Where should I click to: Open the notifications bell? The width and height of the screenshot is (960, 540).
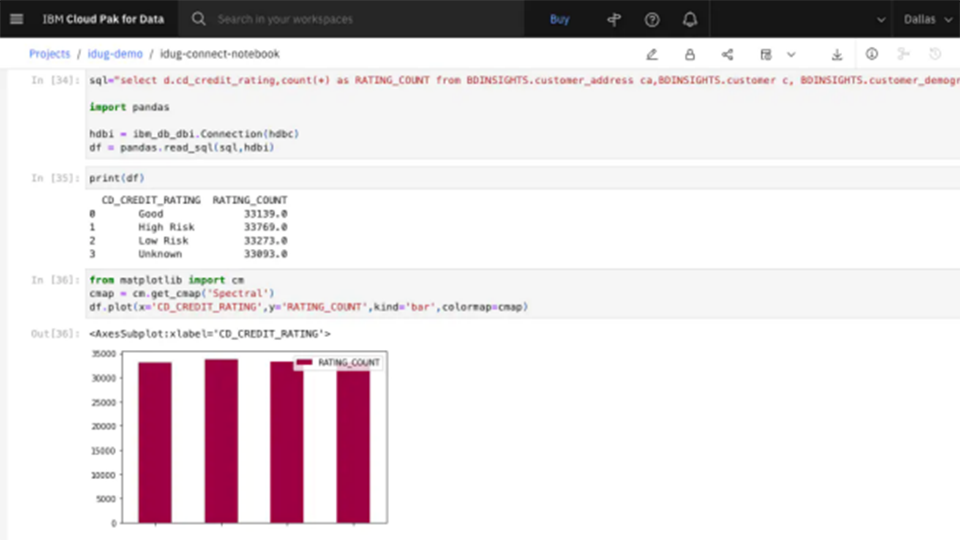coord(690,20)
